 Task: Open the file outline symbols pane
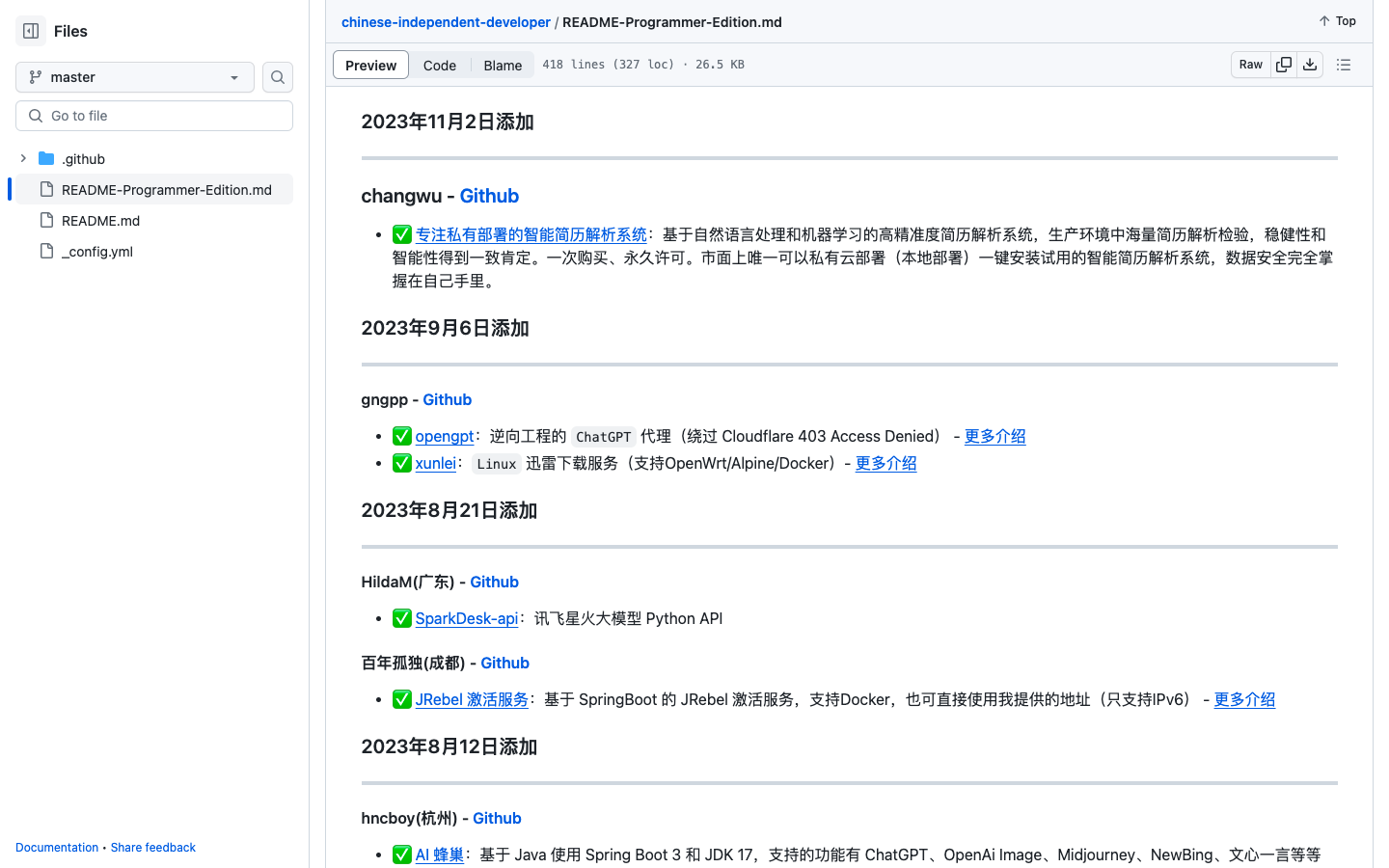1344,65
